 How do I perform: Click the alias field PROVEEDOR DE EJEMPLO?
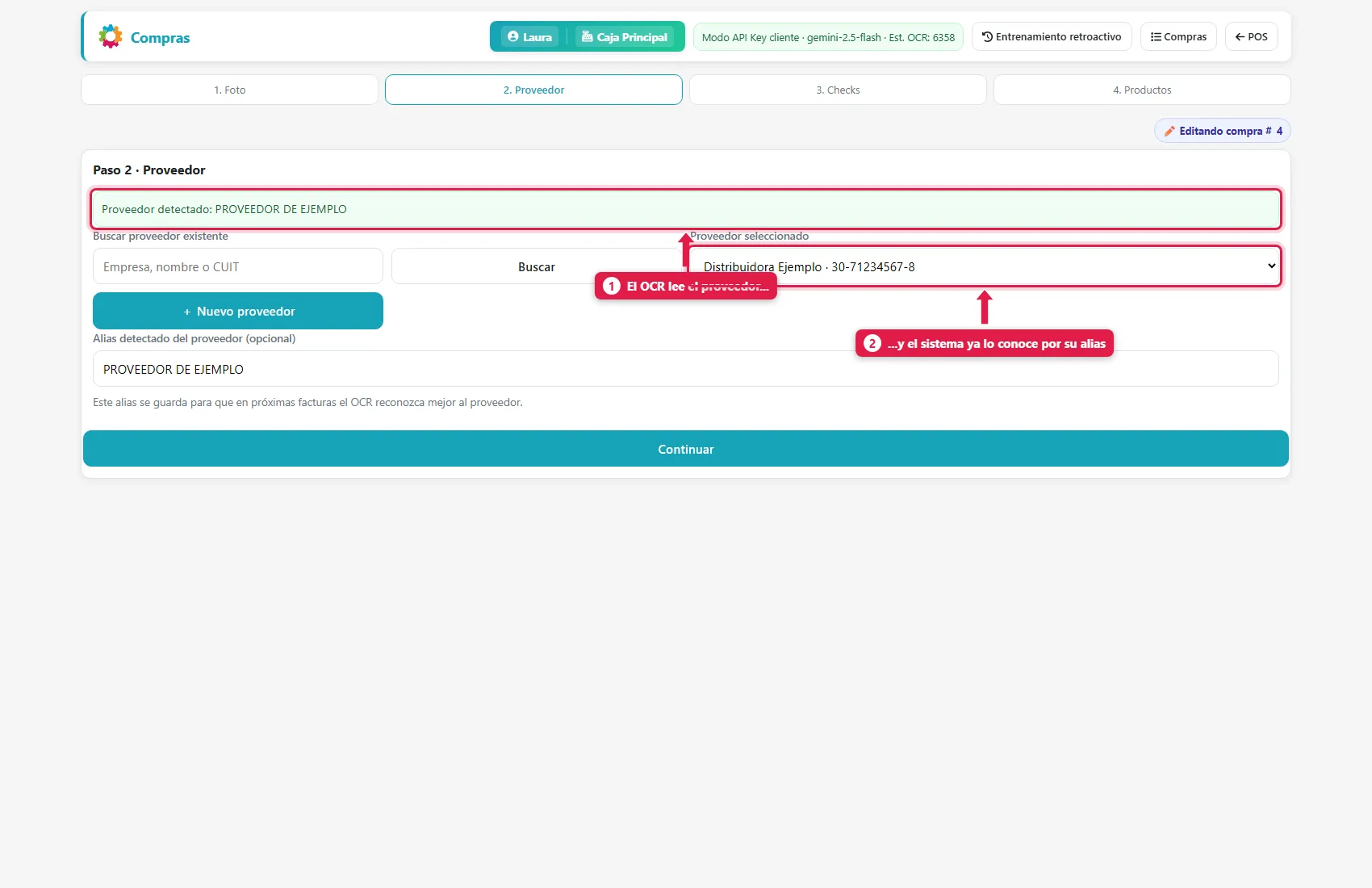(686, 369)
